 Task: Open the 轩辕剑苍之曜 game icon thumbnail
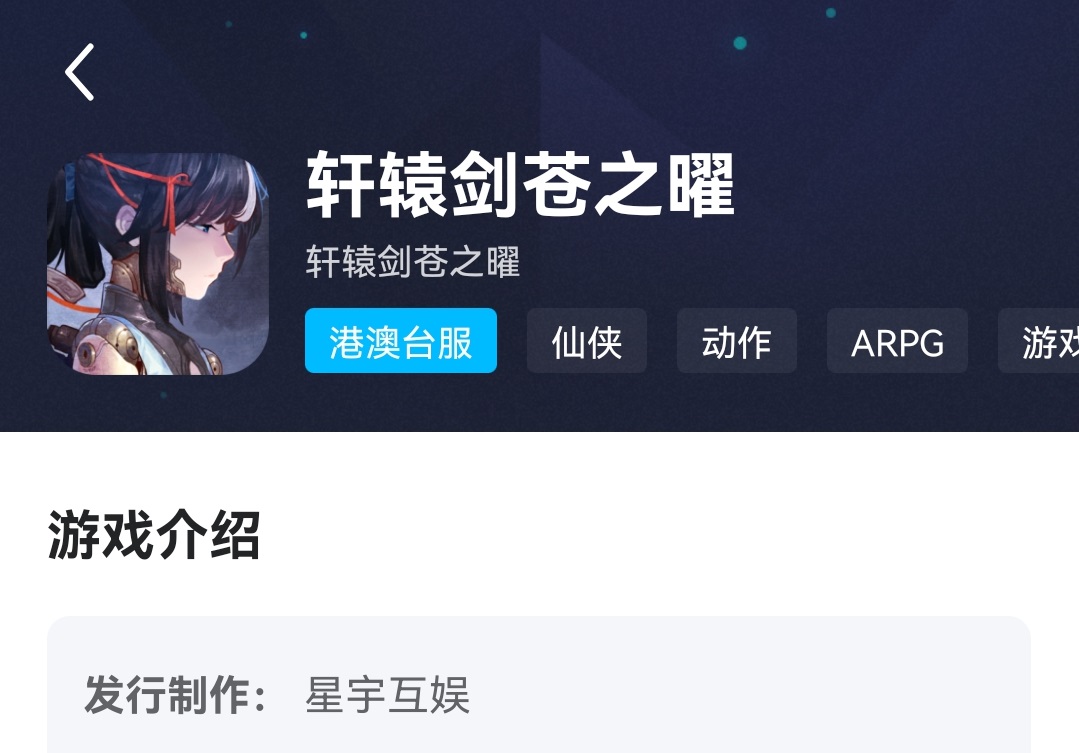pyautogui.click(x=158, y=264)
